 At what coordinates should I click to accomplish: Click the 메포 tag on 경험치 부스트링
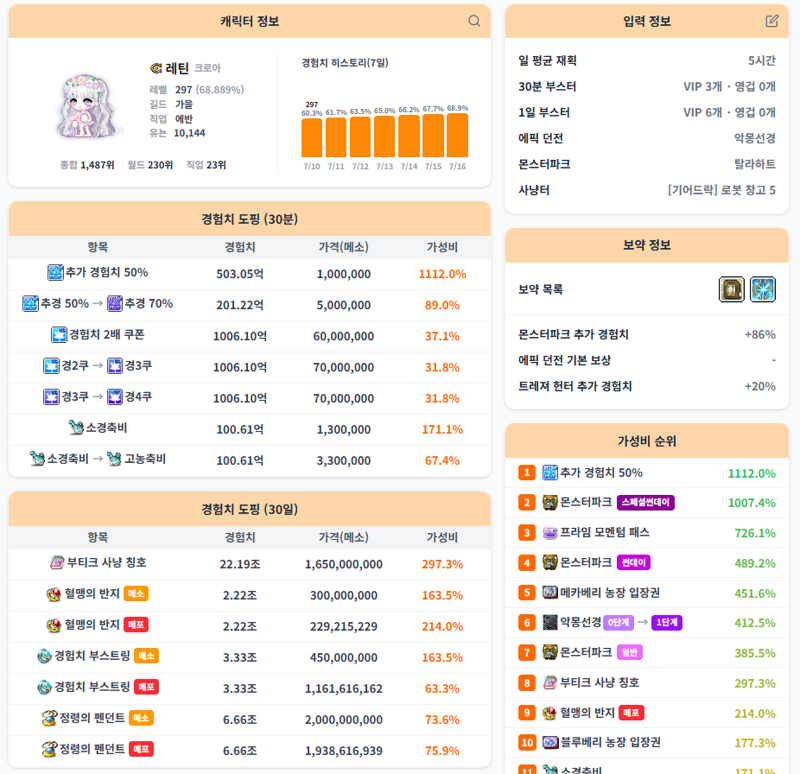coord(146,687)
